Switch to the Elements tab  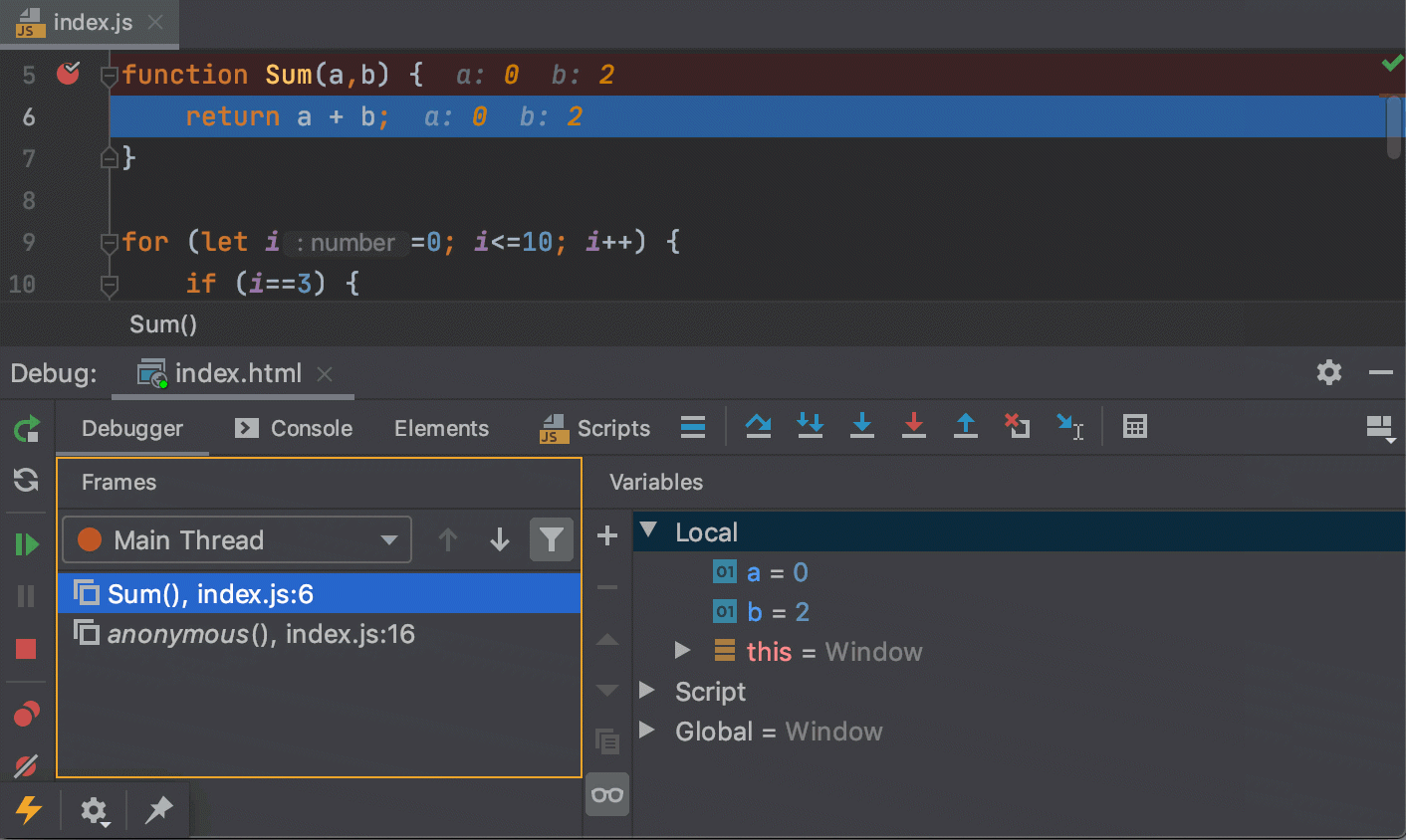click(441, 429)
